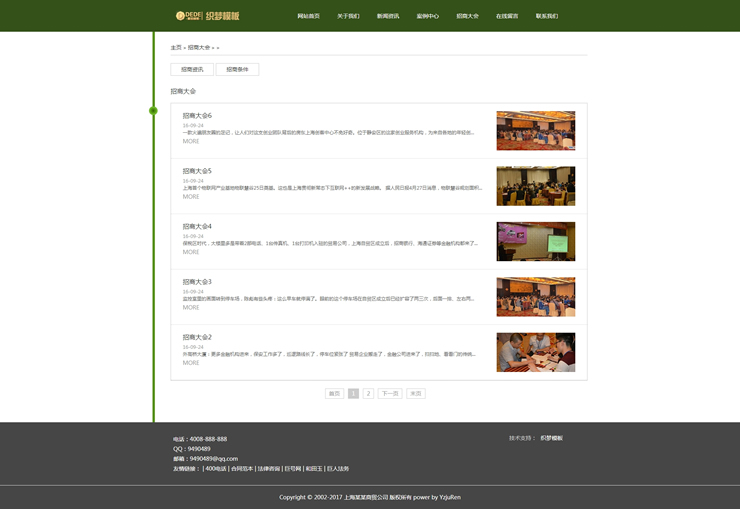Select 案例中心 from the top menu
Screen dimensions: 740x509
pyautogui.click(x=428, y=16)
